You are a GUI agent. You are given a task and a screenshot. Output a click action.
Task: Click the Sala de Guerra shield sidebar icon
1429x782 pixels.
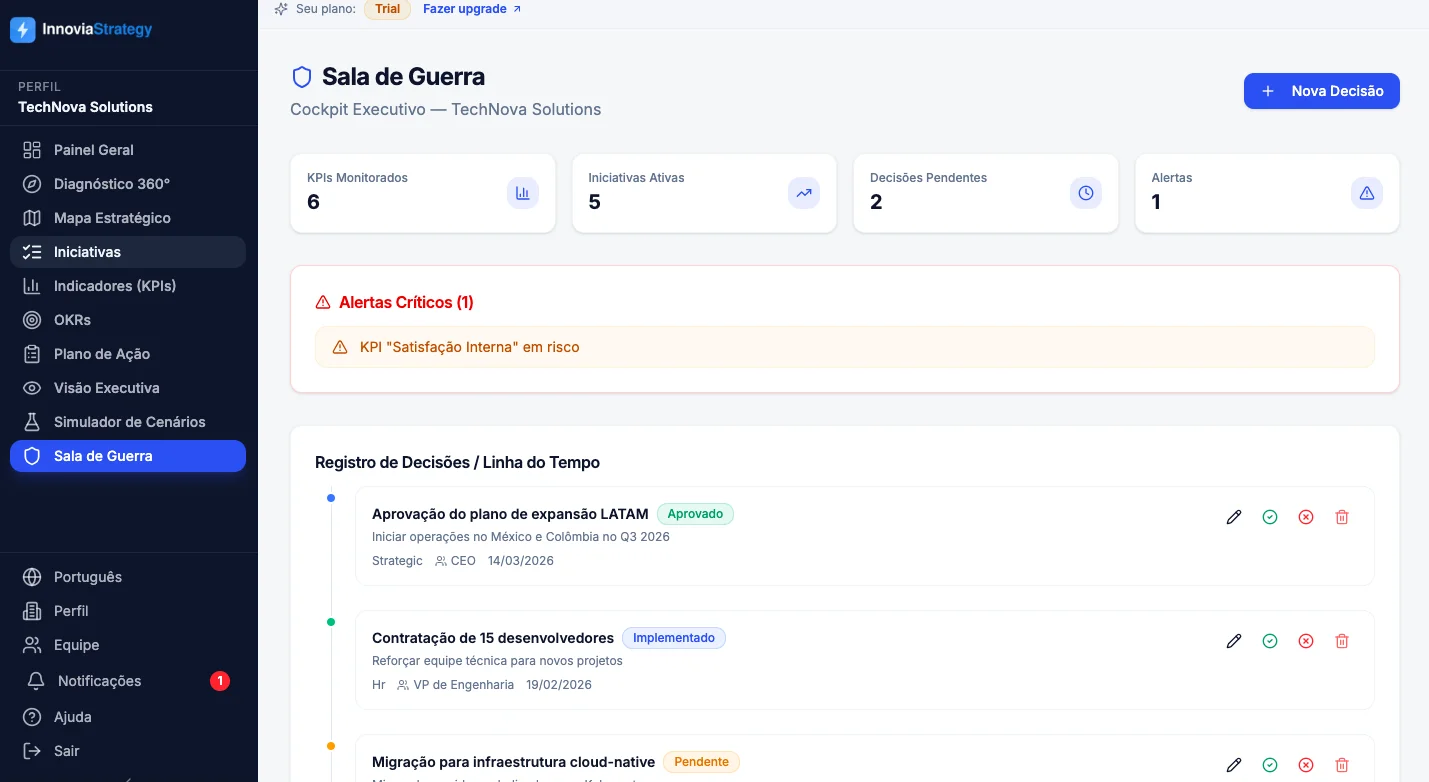[32, 456]
